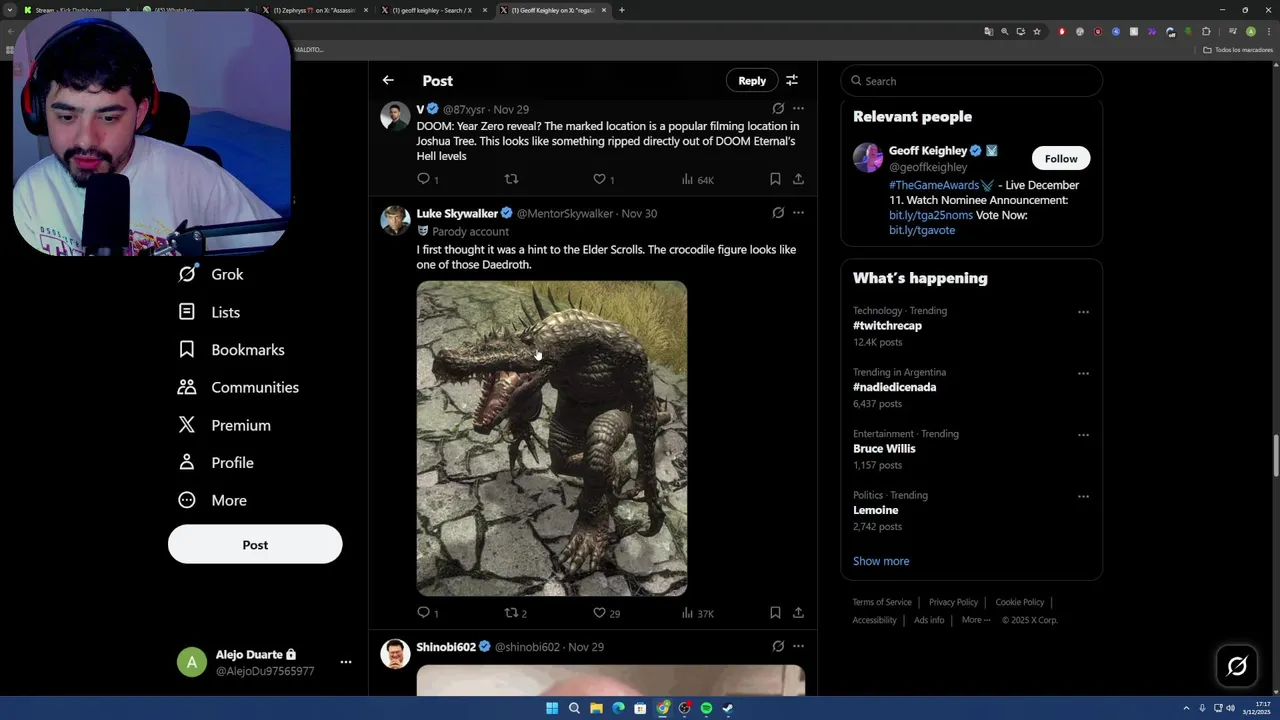This screenshot has width=1280, height=720.
Task: Open Terms of Service footer link
Action: [882, 602]
